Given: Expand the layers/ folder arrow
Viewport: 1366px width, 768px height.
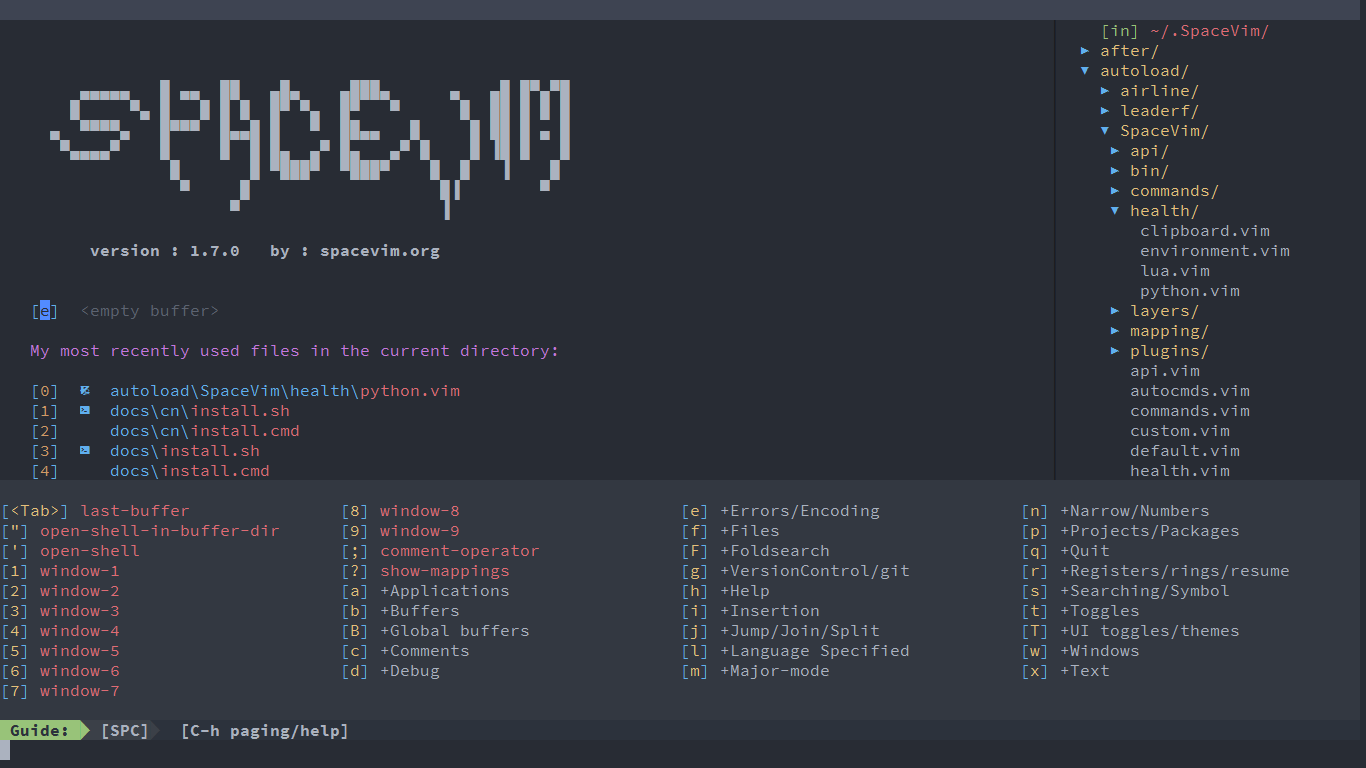Looking at the screenshot, I should (1115, 311).
